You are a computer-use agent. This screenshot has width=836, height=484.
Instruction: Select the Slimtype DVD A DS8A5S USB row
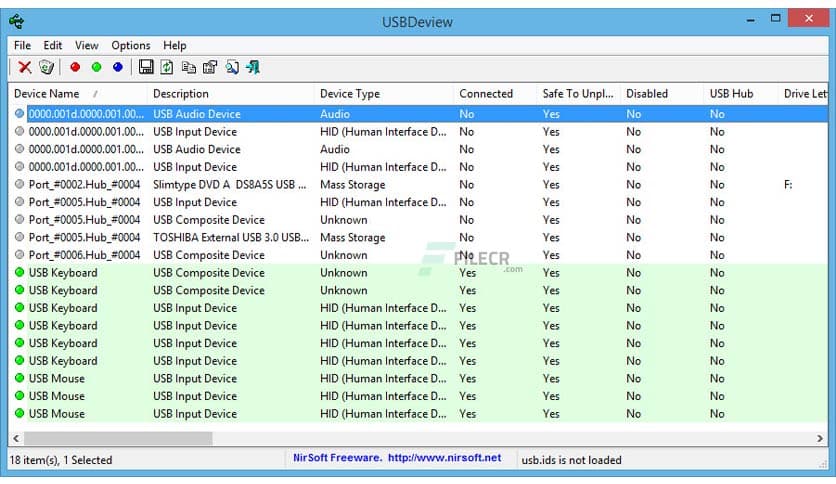(419, 184)
